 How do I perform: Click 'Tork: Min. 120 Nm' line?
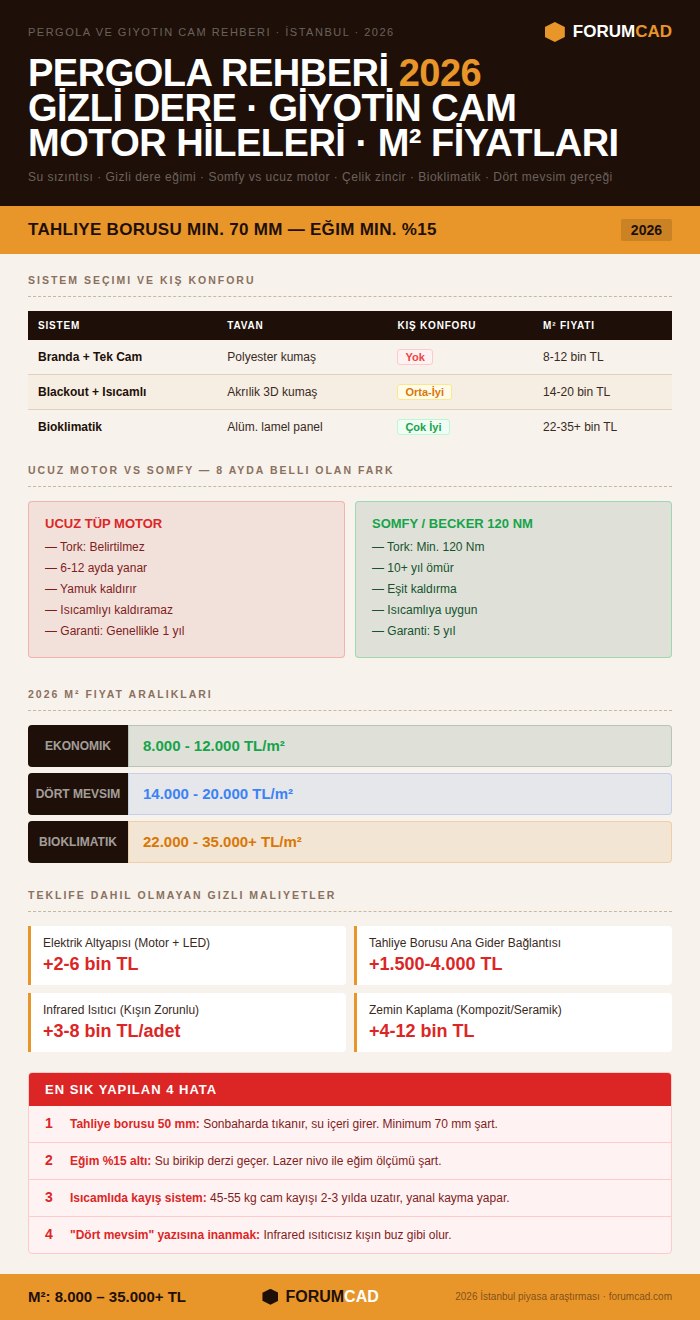click(x=428, y=547)
